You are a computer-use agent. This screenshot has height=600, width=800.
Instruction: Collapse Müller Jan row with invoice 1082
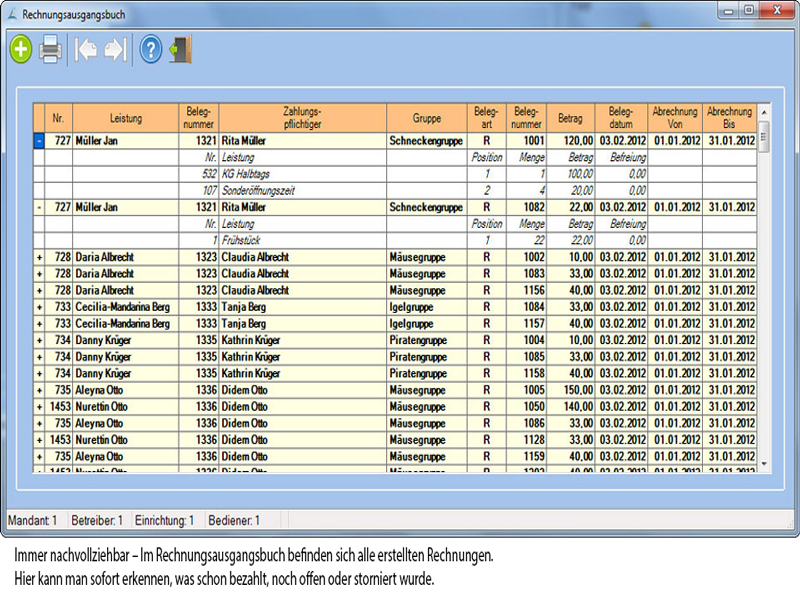40,207
